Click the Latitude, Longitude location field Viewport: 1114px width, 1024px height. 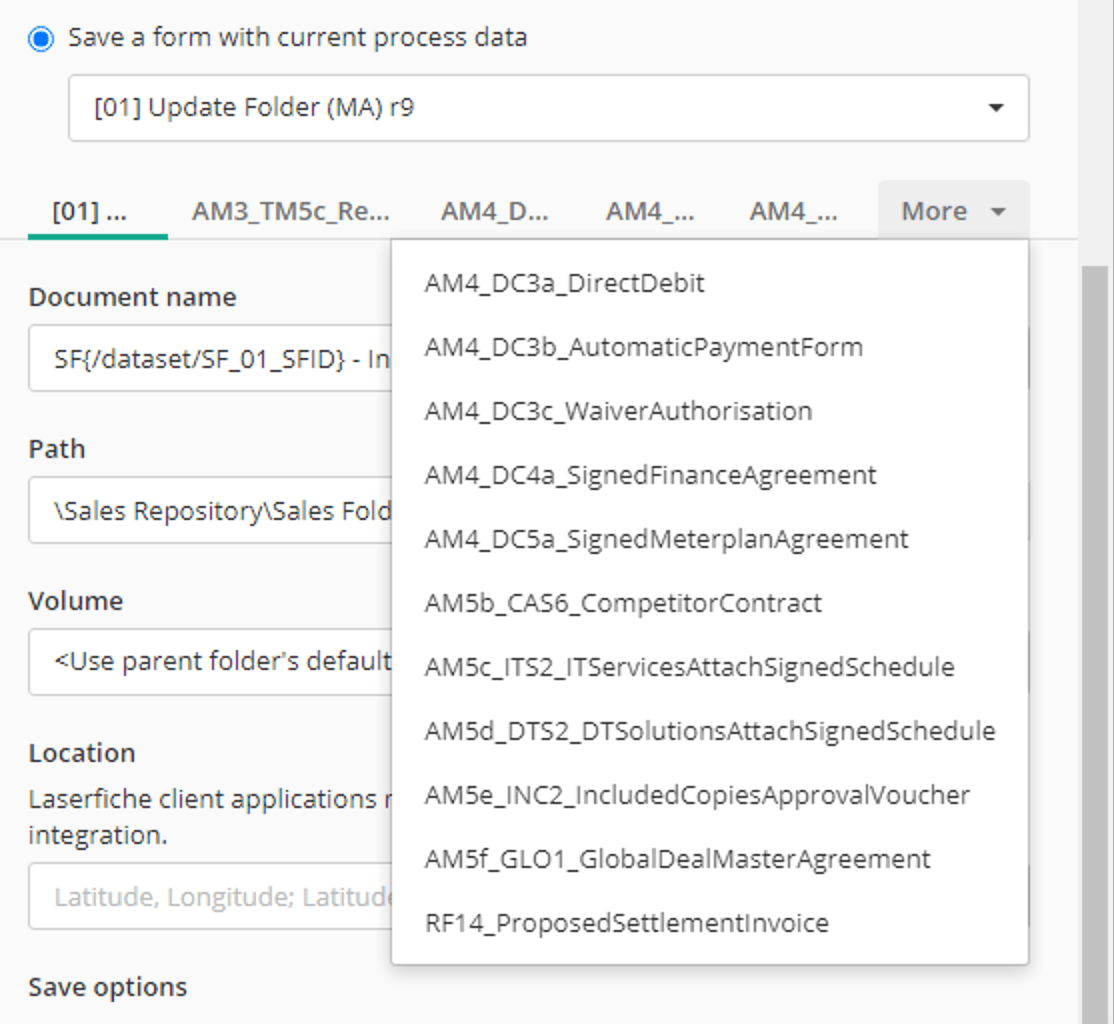200,896
